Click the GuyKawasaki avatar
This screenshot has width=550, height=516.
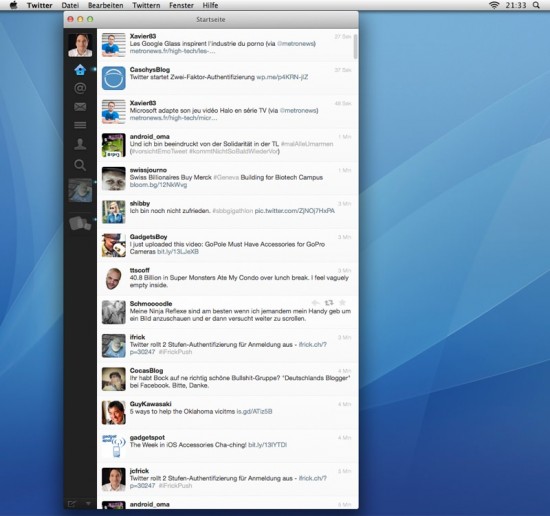114,413
